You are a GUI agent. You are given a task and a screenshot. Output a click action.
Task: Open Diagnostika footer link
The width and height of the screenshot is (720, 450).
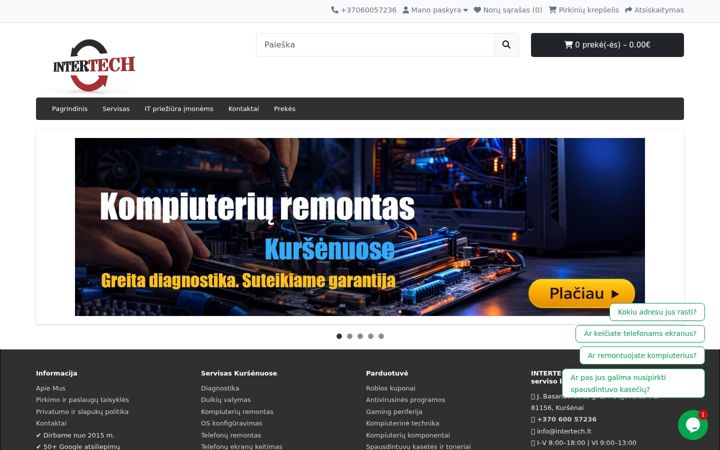click(220, 388)
